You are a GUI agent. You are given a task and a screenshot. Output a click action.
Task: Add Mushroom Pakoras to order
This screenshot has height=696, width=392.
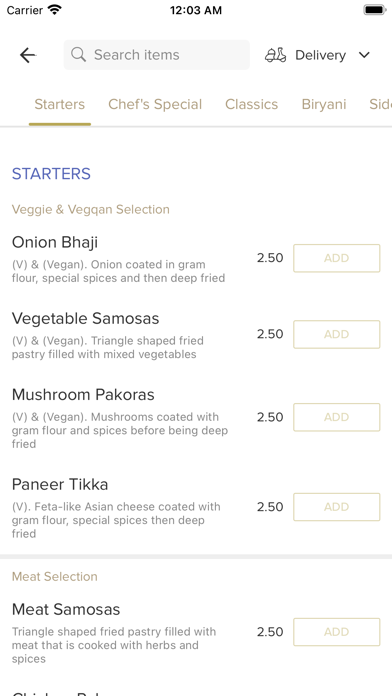tap(337, 417)
